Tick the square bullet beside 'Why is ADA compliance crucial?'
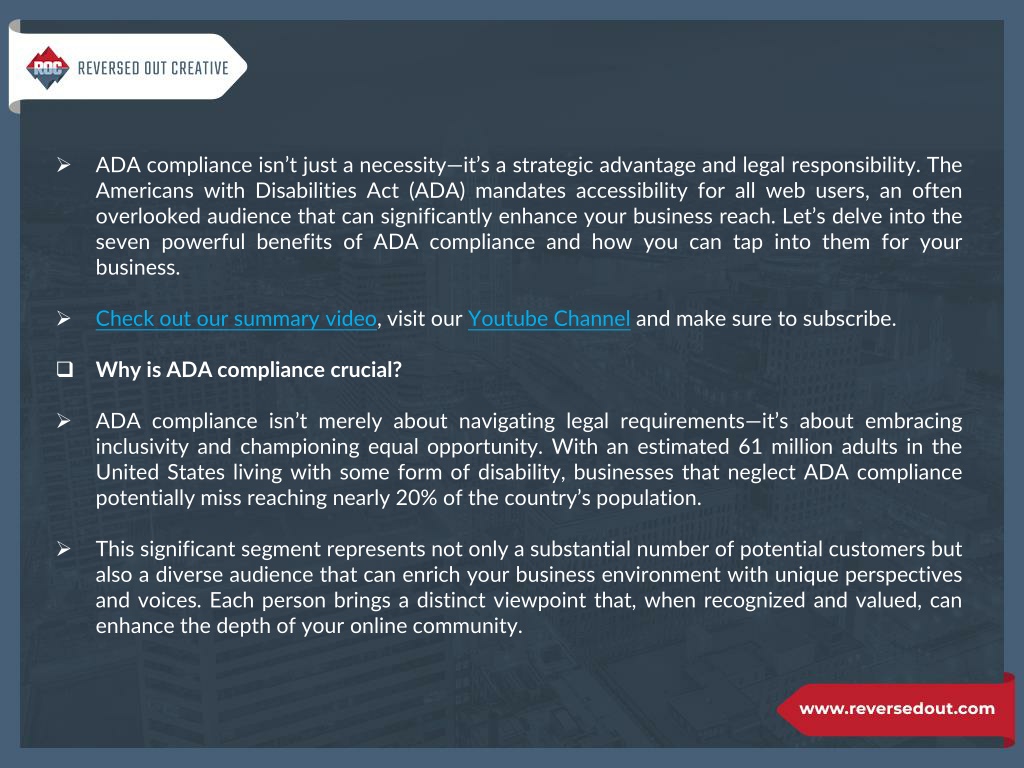1024x768 pixels. point(64,370)
